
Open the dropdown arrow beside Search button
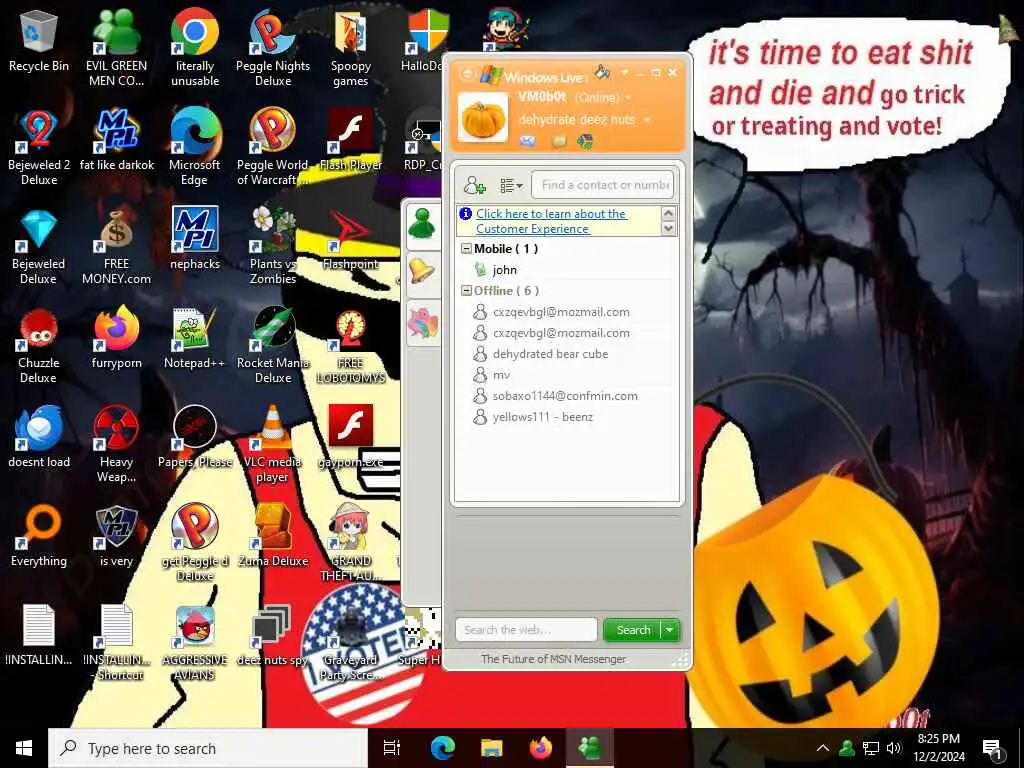pos(669,630)
